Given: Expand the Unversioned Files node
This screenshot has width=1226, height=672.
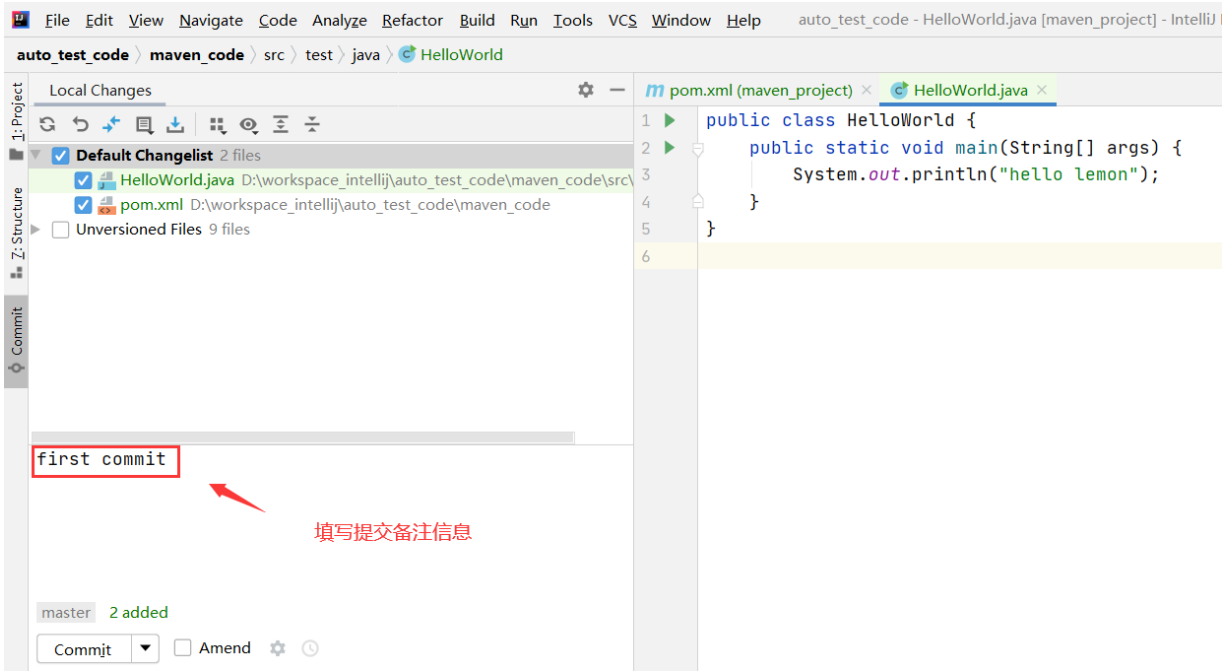Looking at the screenshot, I should pyautogui.click(x=37, y=229).
